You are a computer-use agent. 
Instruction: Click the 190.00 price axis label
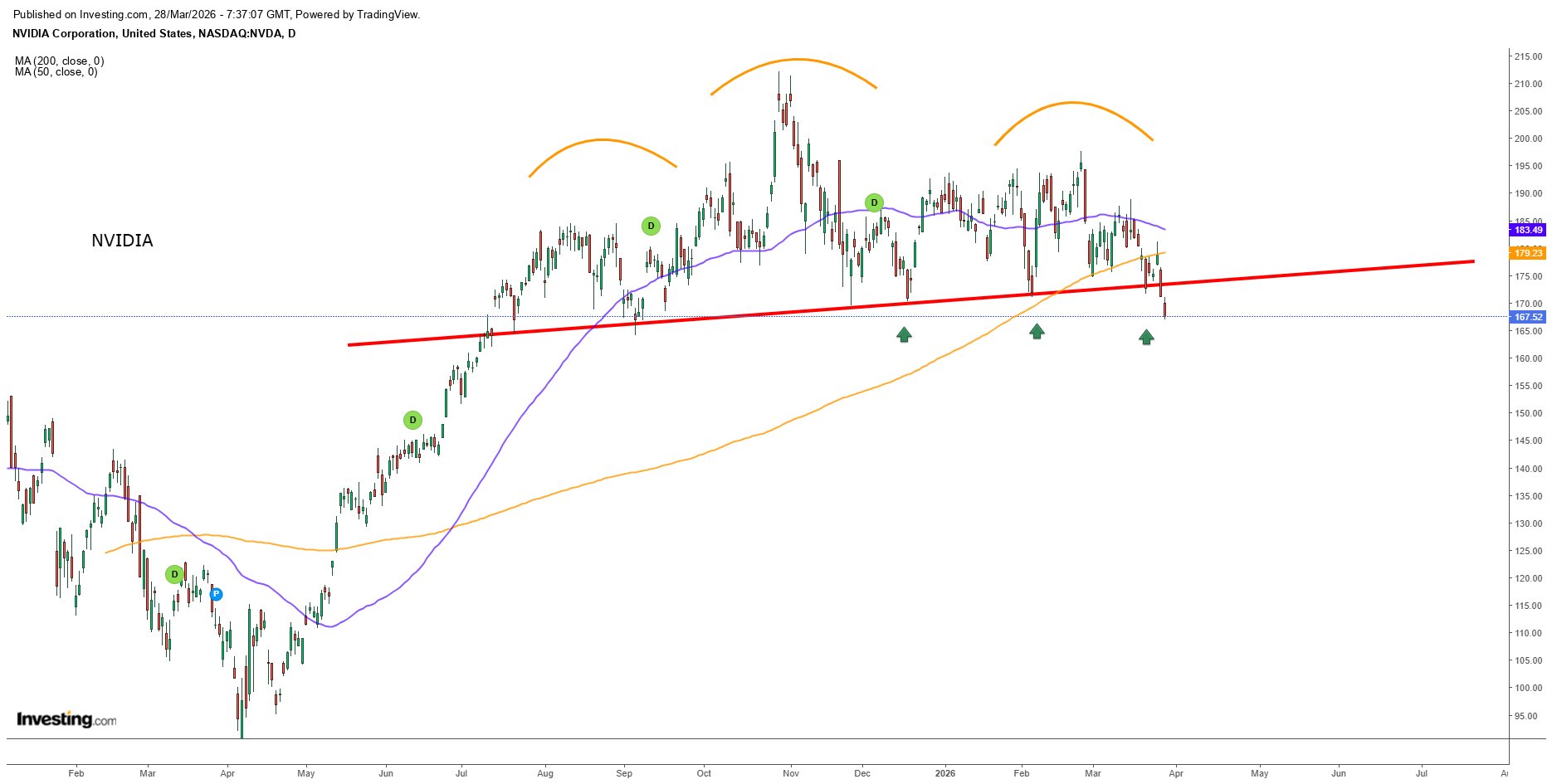pos(1528,193)
